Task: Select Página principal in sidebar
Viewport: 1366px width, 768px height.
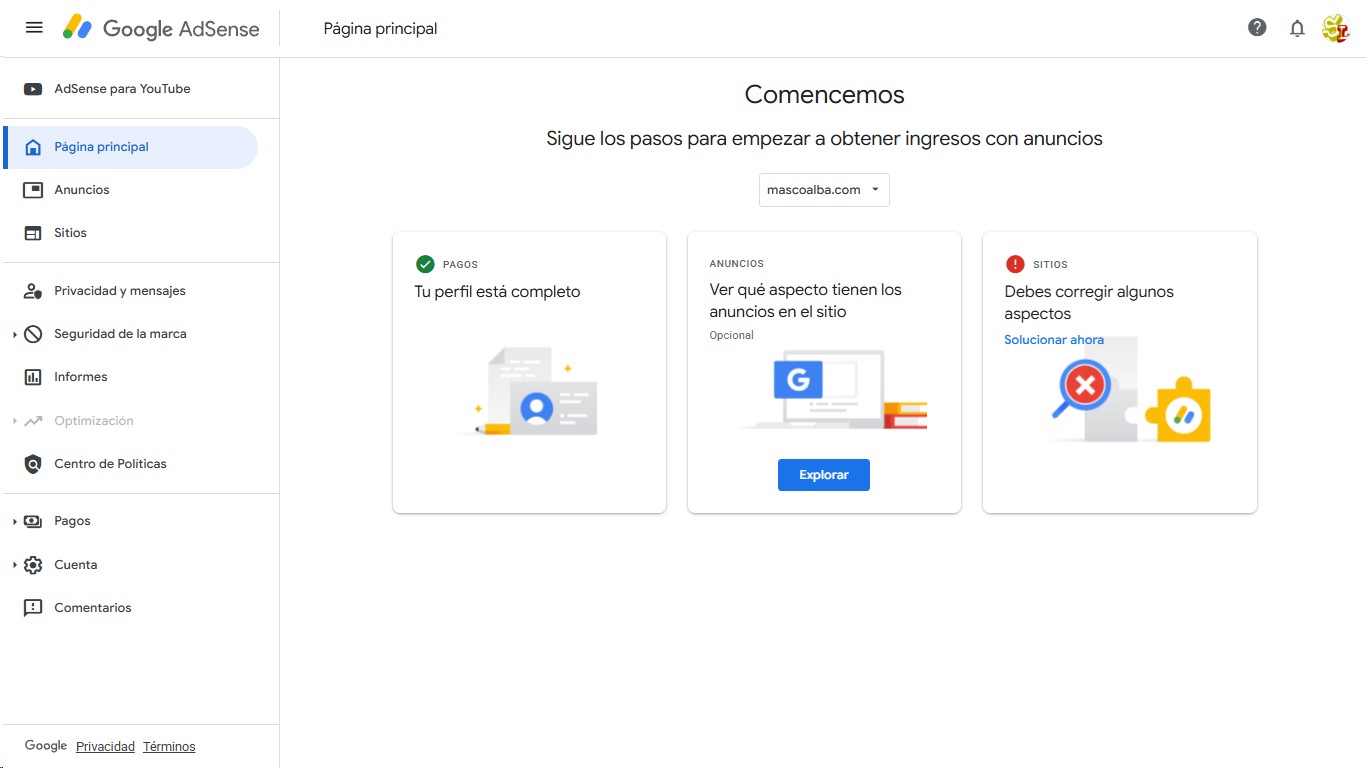Action: (x=130, y=147)
